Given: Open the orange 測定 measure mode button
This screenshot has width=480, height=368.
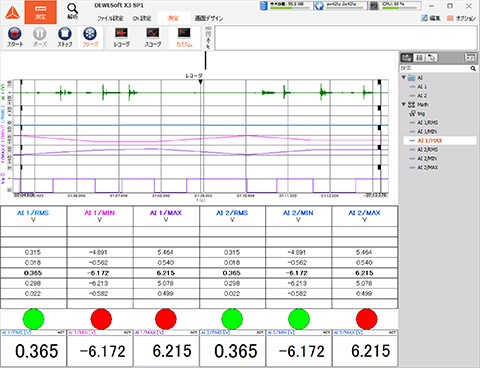Looking at the screenshot, I should point(40,12).
